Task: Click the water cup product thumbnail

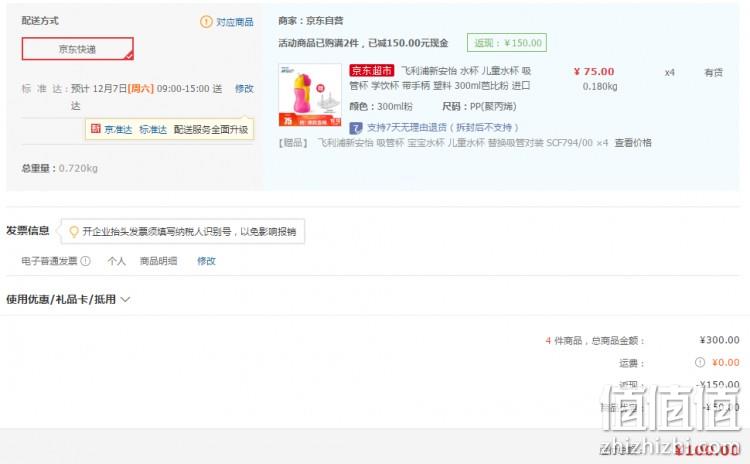Action: (x=310, y=95)
